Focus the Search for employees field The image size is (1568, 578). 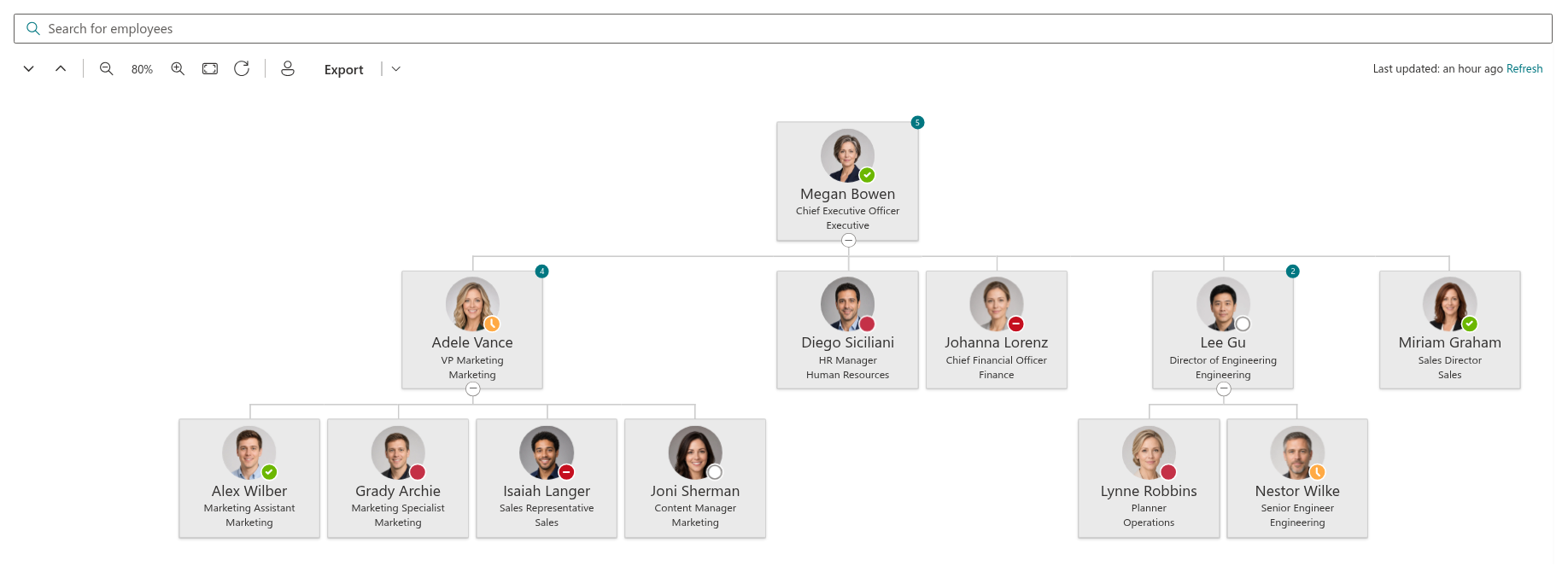point(783,29)
